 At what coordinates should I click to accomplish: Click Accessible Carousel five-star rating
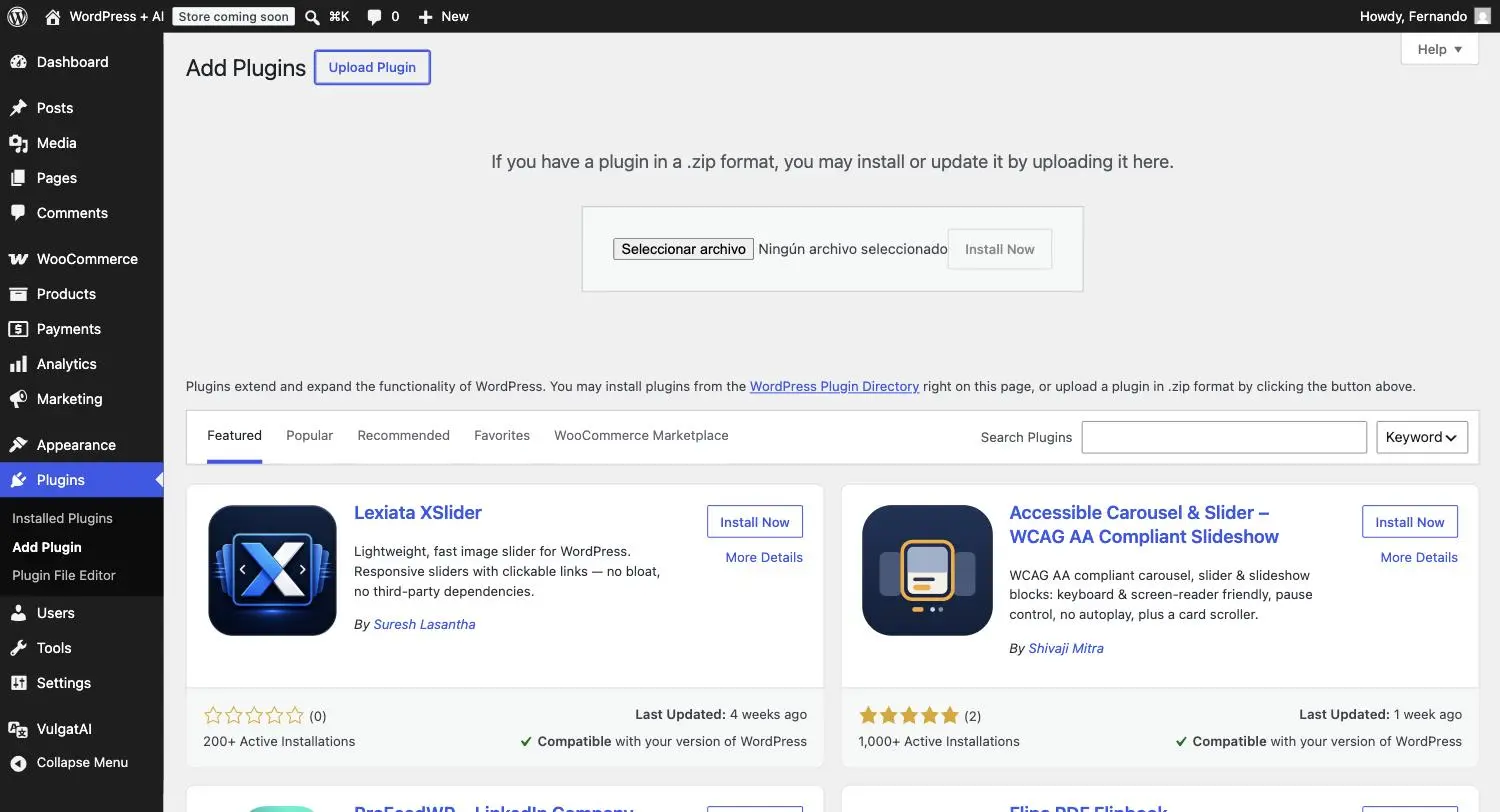click(909, 715)
